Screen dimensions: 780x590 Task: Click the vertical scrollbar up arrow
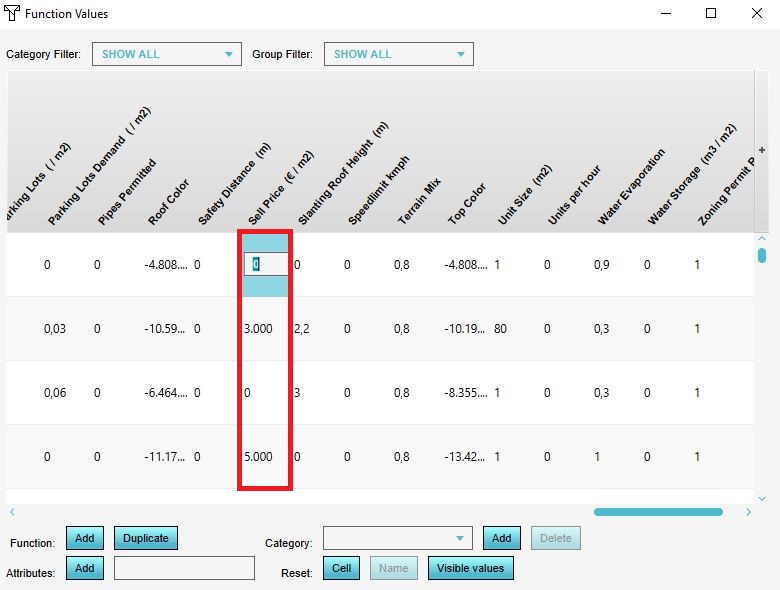click(762, 239)
